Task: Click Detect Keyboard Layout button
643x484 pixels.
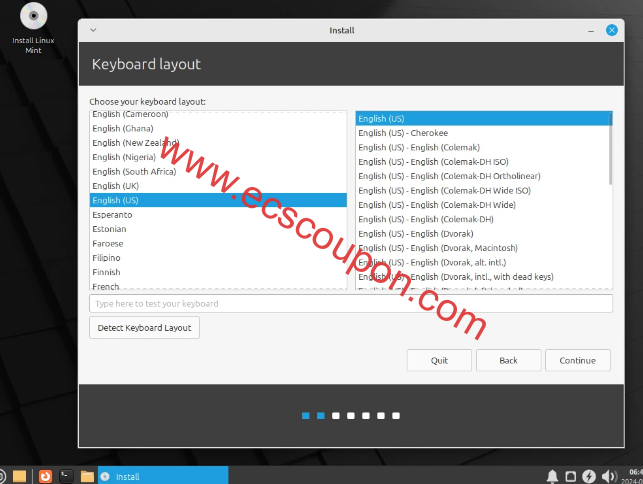Action: coord(144,328)
